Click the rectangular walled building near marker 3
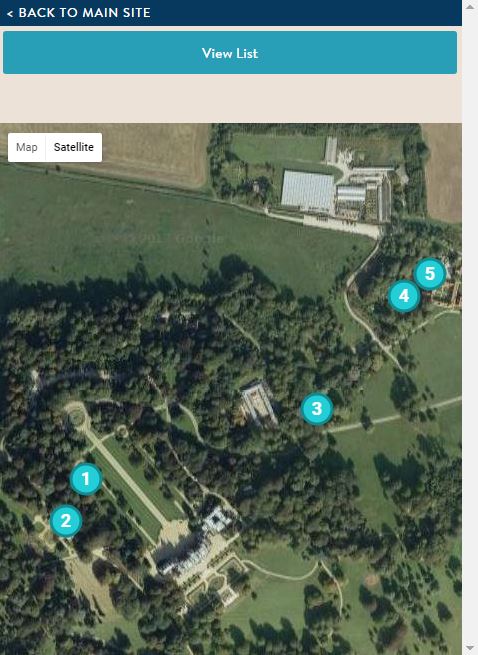 pyautogui.click(x=259, y=404)
